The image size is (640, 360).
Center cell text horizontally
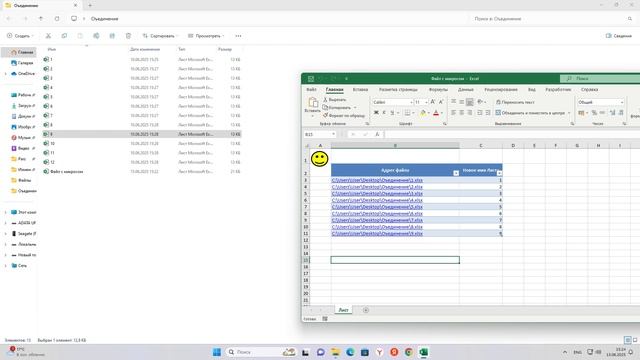click(x=462, y=113)
